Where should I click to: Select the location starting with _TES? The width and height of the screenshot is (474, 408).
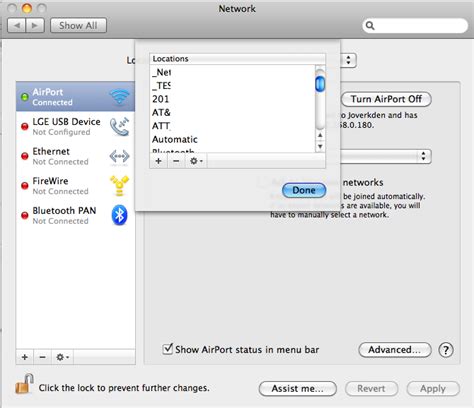click(x=232, y=86)
